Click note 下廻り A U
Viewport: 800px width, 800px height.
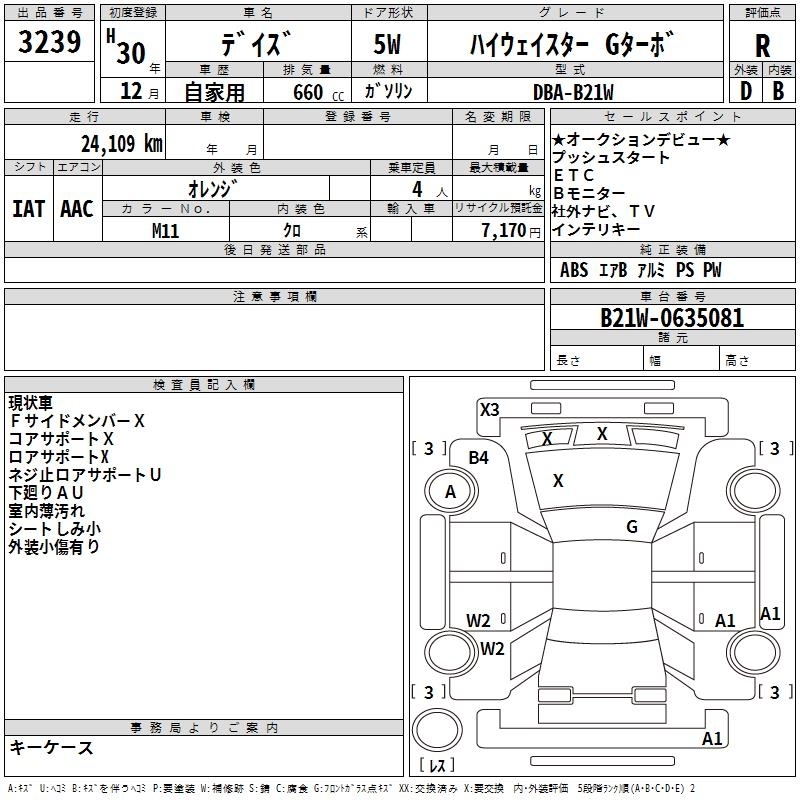46,493
